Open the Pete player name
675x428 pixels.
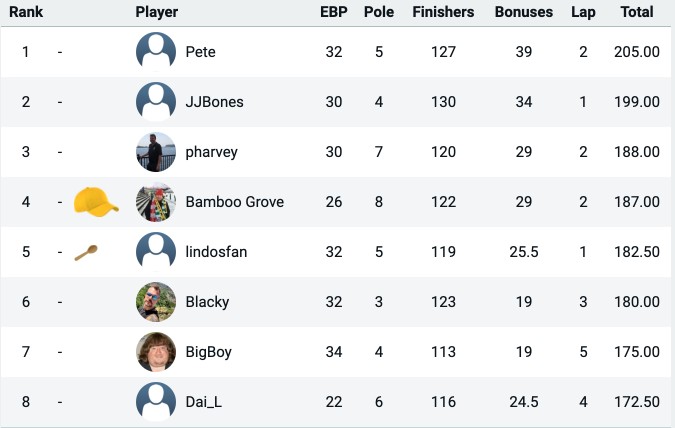[x=200, y=52]
